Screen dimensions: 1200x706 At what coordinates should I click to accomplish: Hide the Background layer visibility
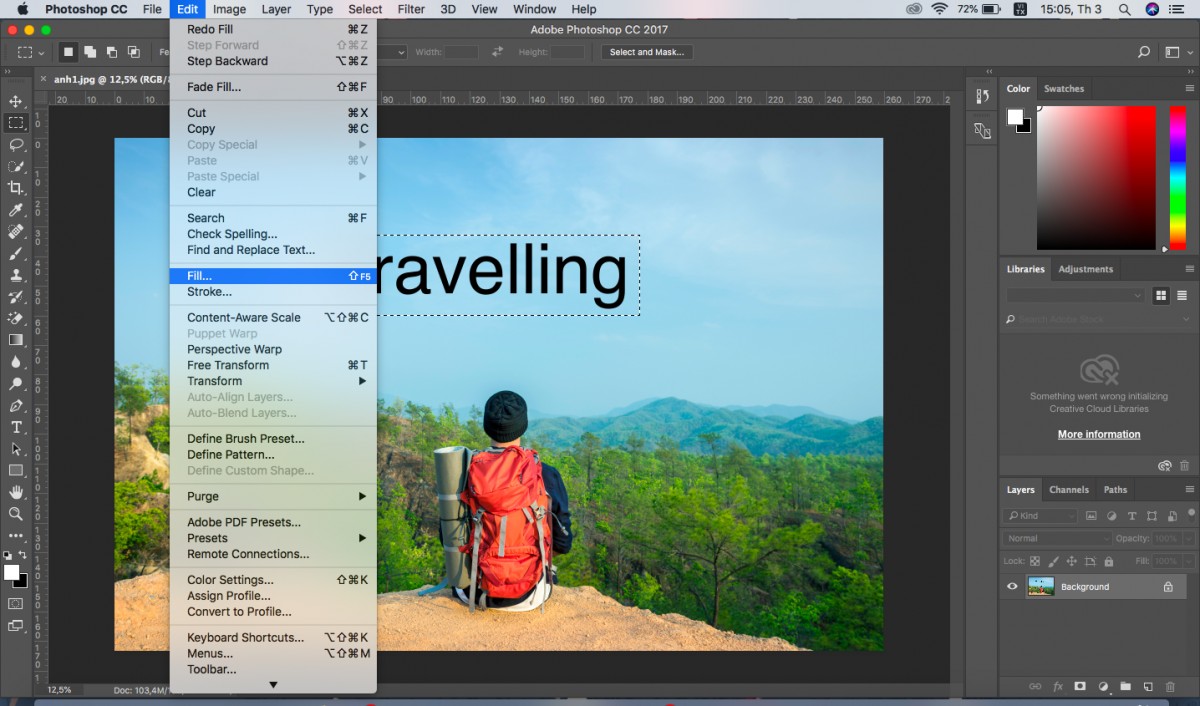tap(1012, 586)
